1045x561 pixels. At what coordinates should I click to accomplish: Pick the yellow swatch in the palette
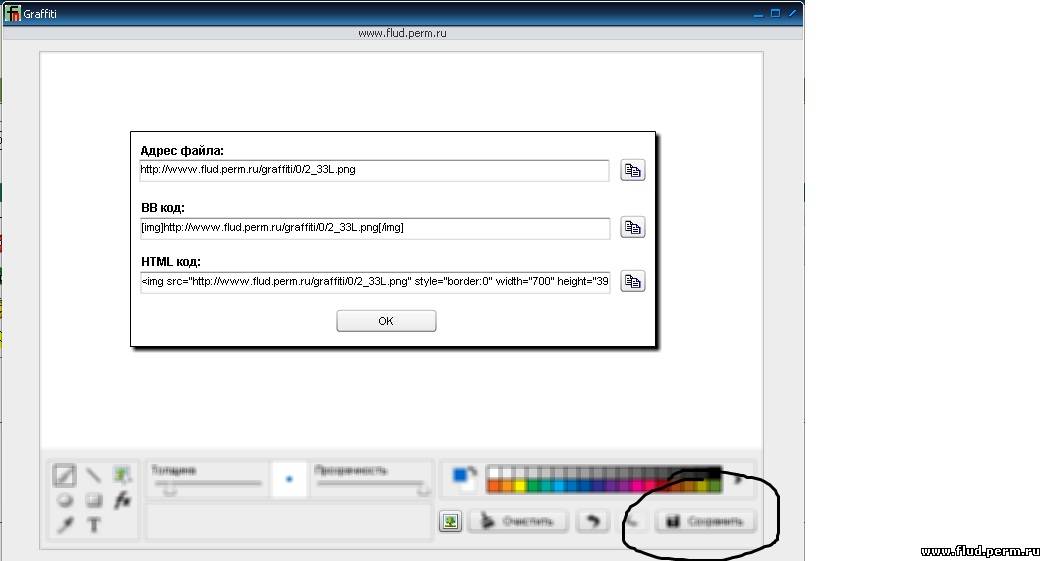click(520, 487)
